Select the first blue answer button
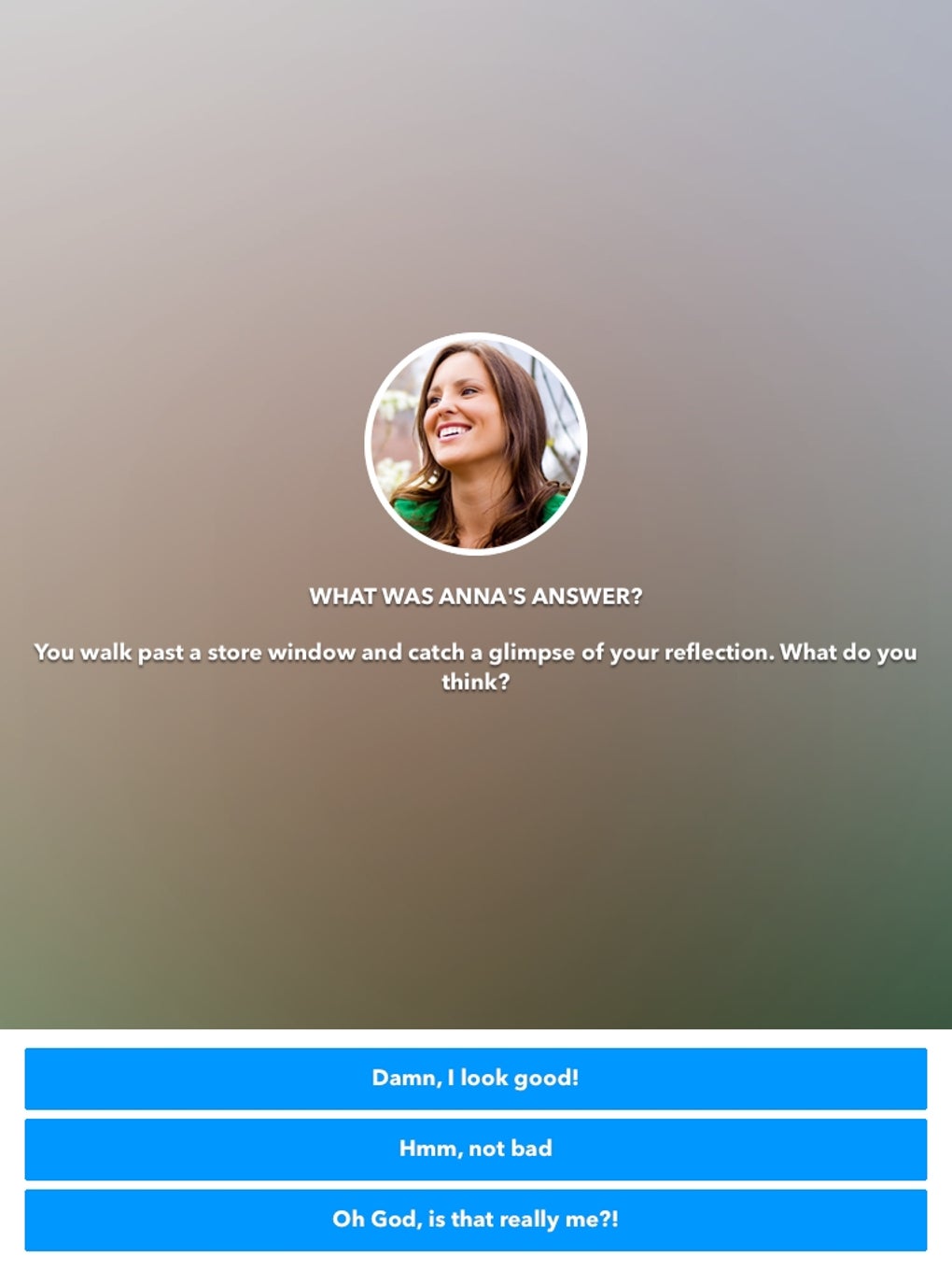 pos(475,1079)
